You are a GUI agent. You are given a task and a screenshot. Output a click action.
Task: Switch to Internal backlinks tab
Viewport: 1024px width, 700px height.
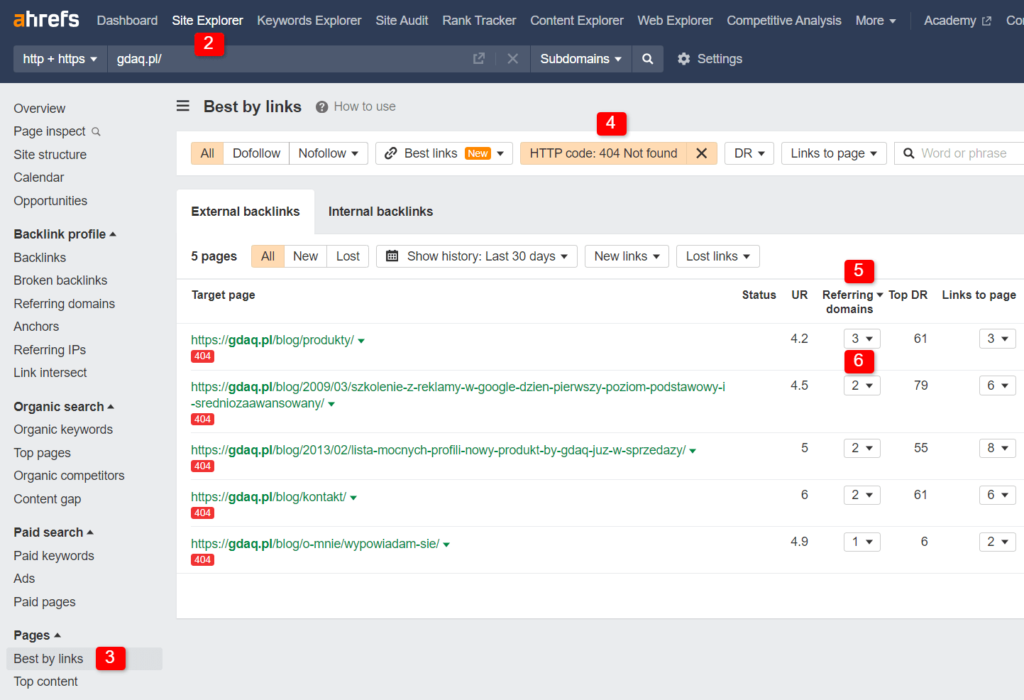380,211
